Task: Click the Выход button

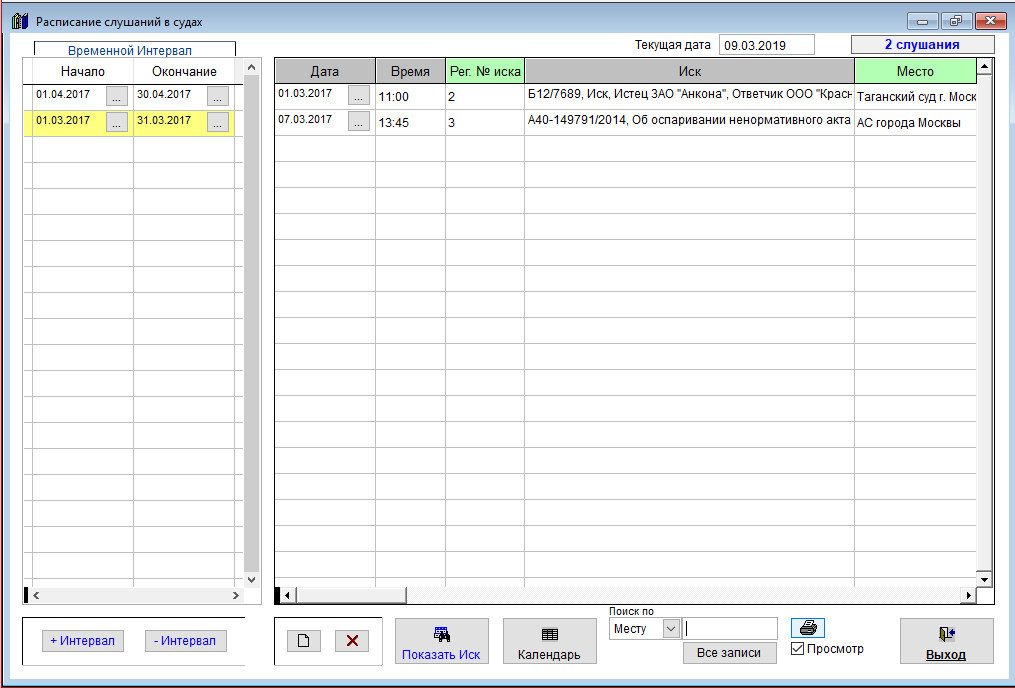Action: coord(946,641)
